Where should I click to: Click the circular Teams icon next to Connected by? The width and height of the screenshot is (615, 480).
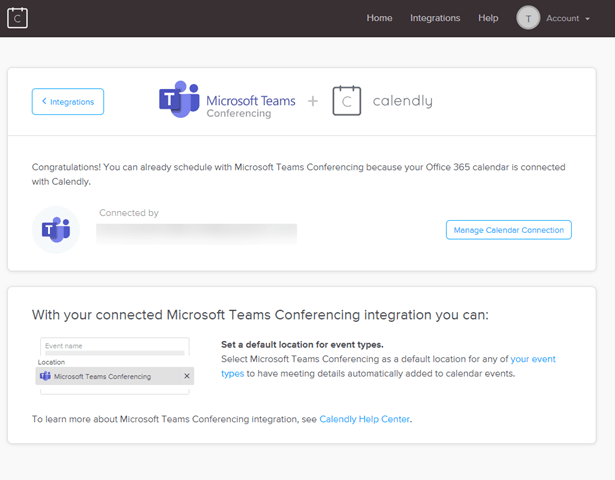point(56,230)
